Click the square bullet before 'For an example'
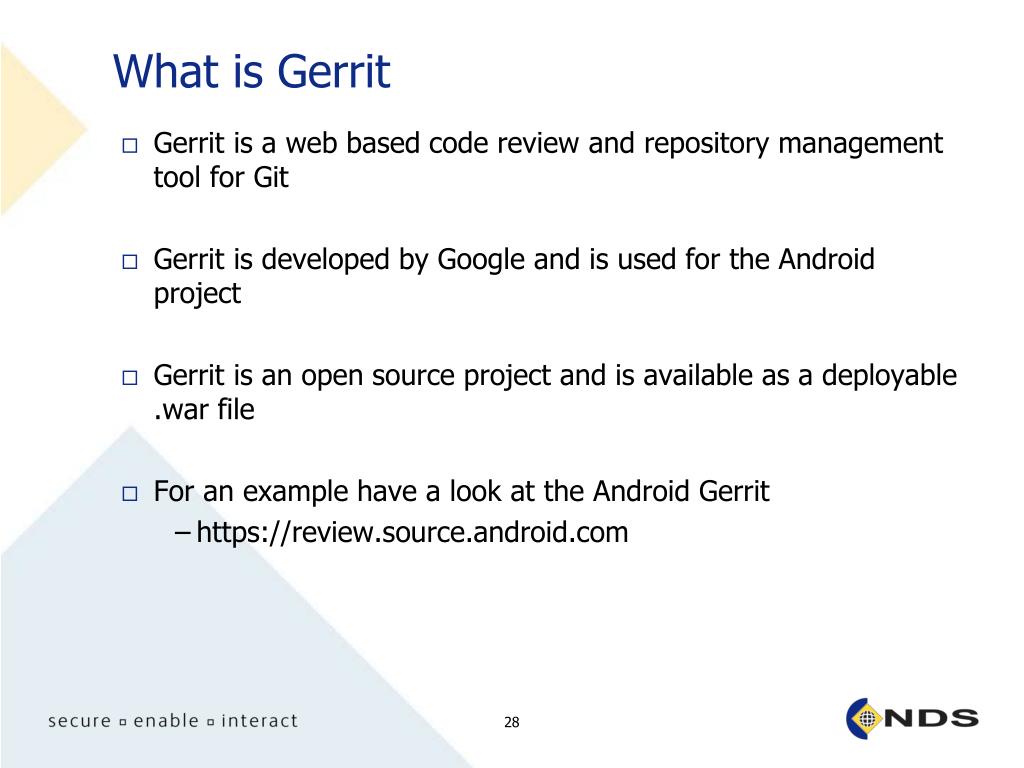The image size is (1024, 768). (130, 493)
